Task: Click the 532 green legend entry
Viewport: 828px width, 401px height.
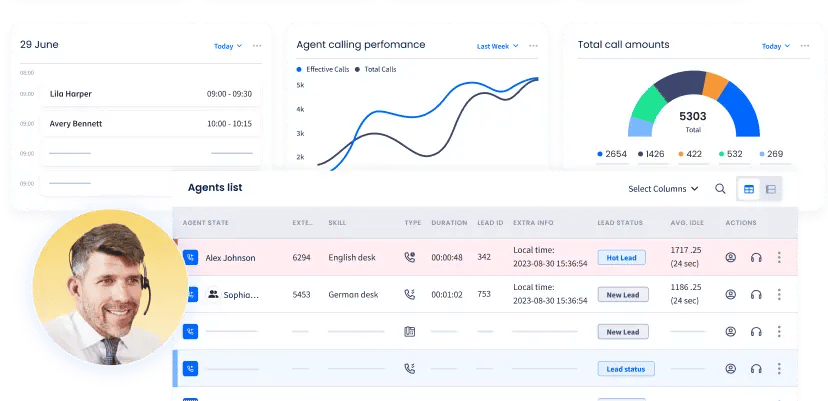Action: point(730,154)
